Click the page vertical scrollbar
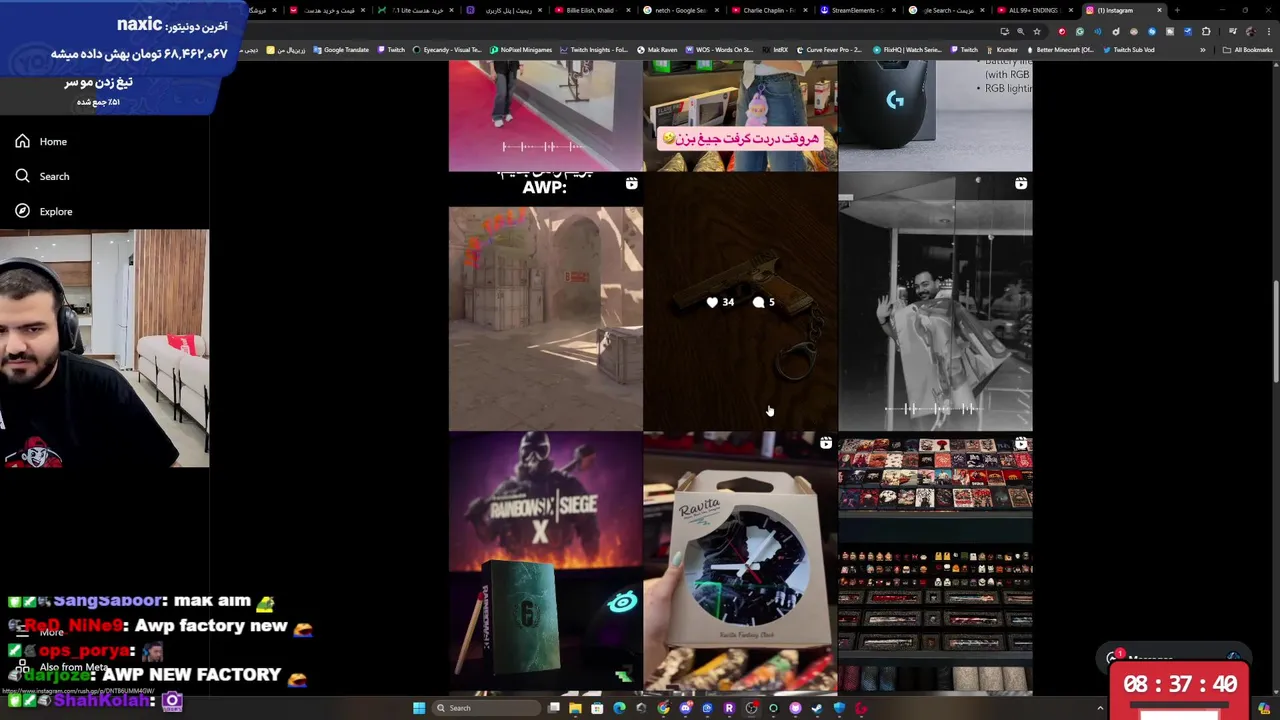Viewport: 1280px width, 720px height. pos(1275,330)
